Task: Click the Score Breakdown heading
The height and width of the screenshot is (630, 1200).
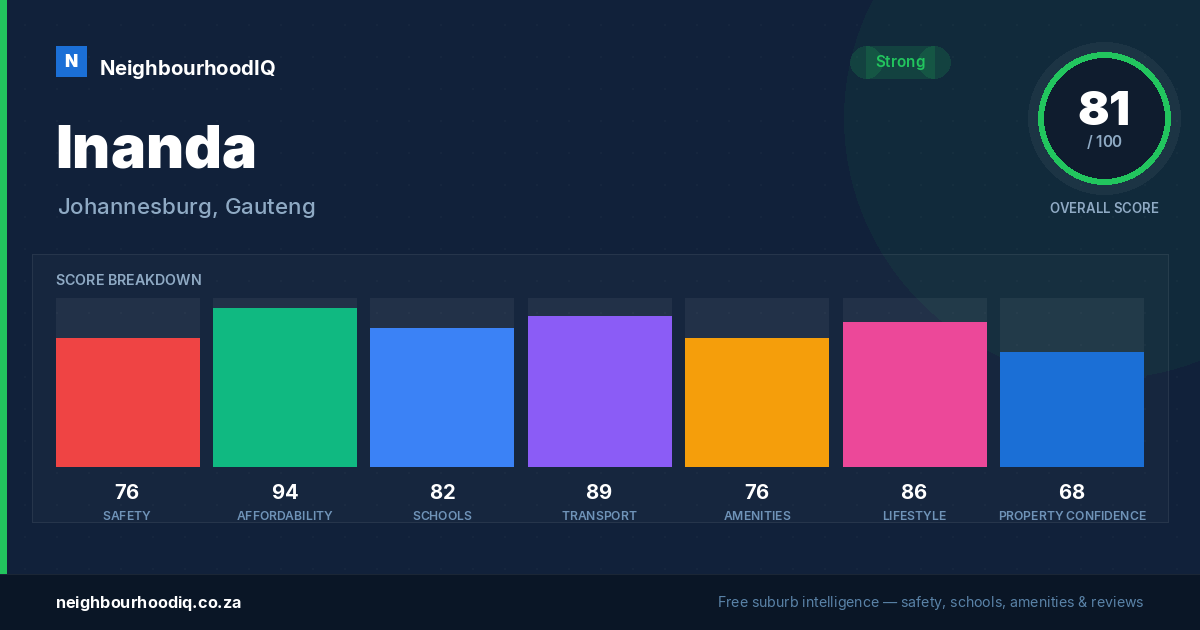Action: click(129, 280)
